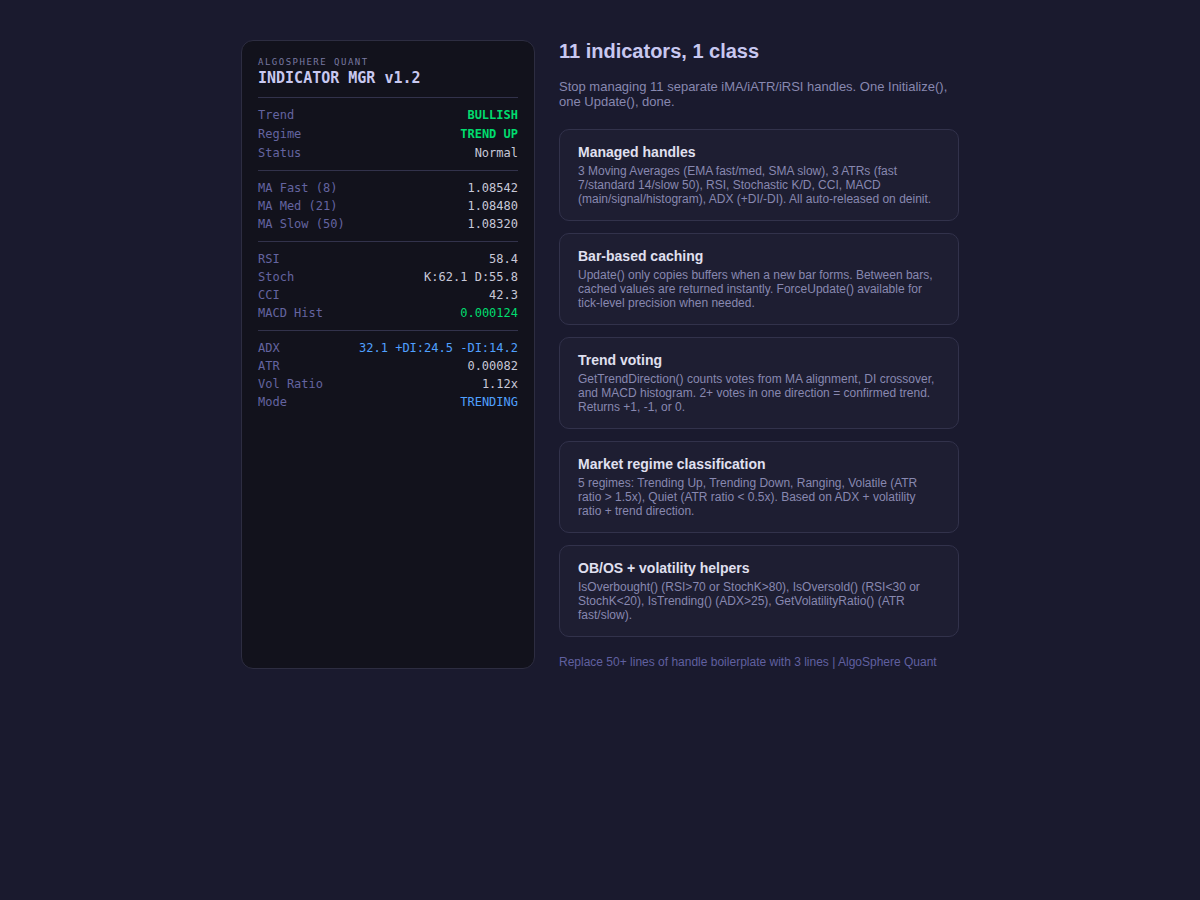
Task: Open the Trend voting card
Action: (758, 382)
